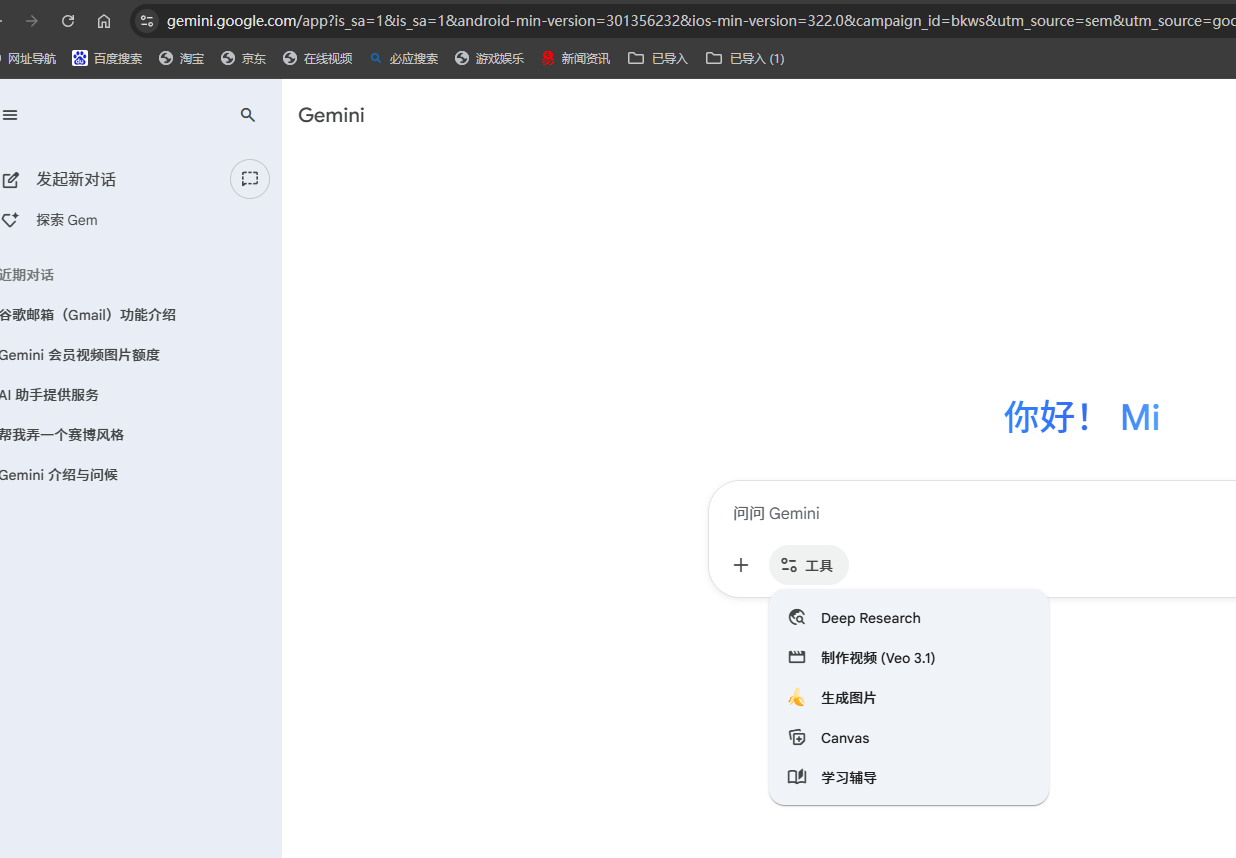This screenshot has width=1236, height=858.
Task: Click the browser forward arrow
Action: coord(32,21)
